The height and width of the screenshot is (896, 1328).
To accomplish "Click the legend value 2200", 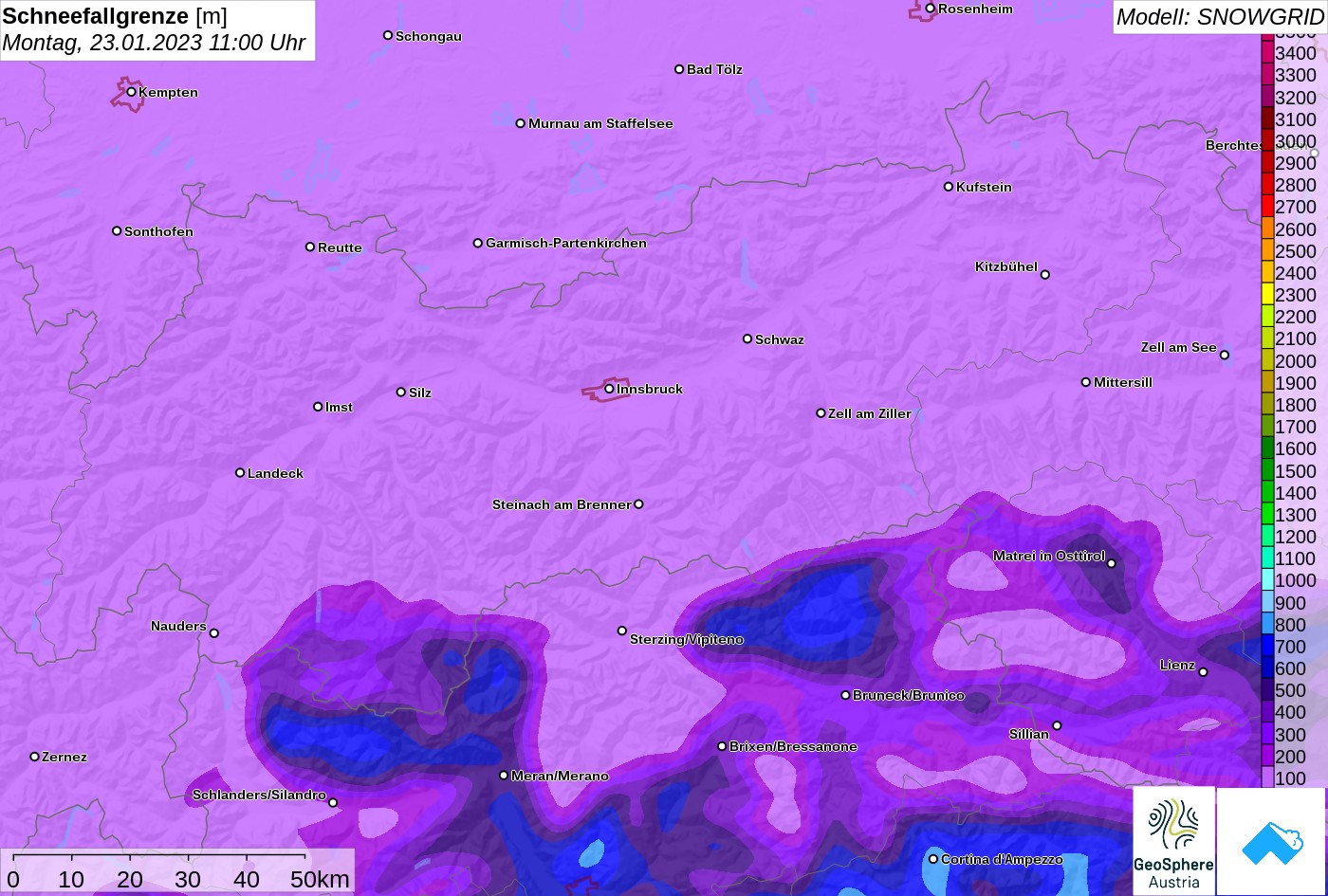I will pos(1296,317).
